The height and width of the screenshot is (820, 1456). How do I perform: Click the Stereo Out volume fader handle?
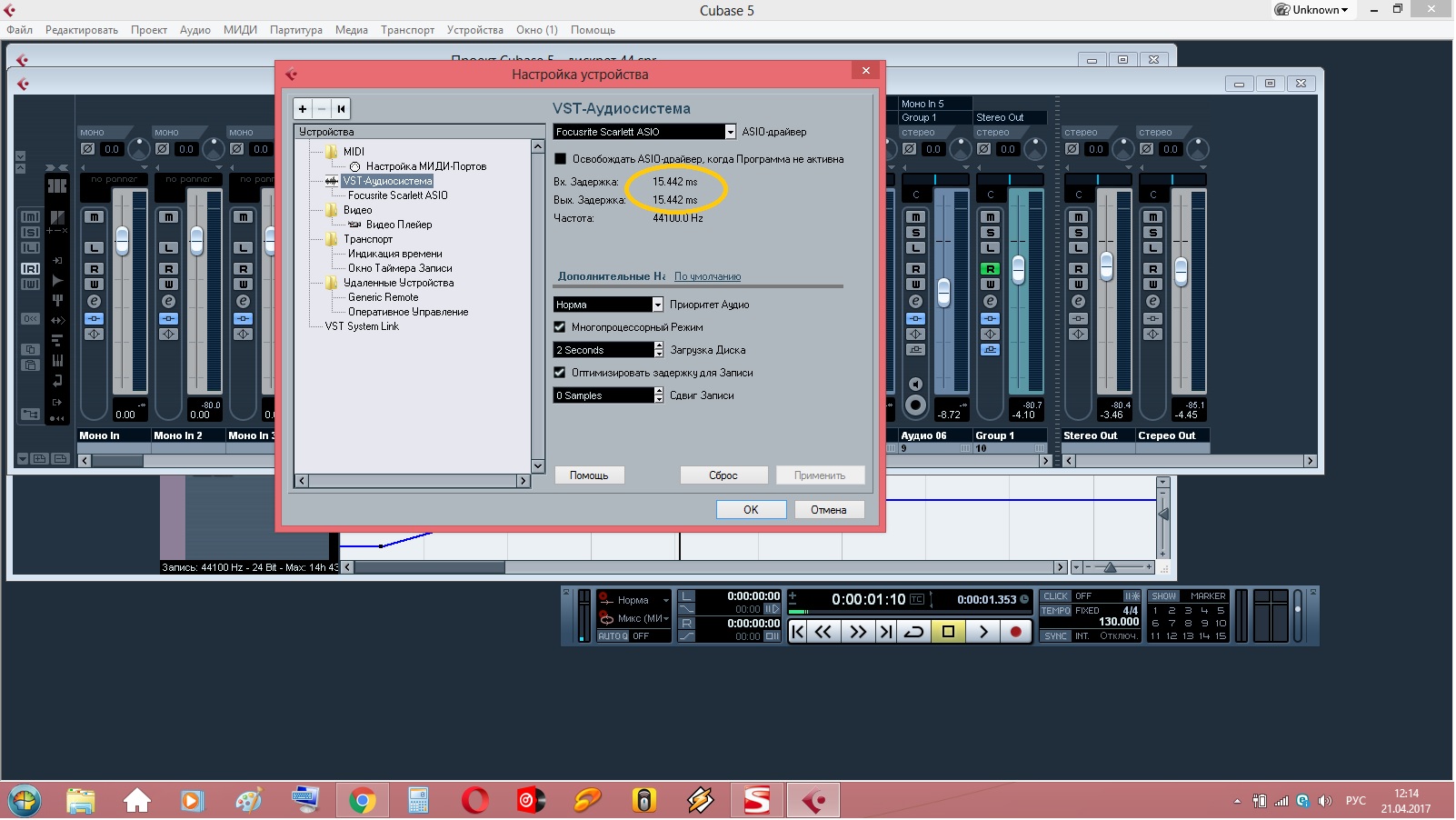click(1106, 266)
